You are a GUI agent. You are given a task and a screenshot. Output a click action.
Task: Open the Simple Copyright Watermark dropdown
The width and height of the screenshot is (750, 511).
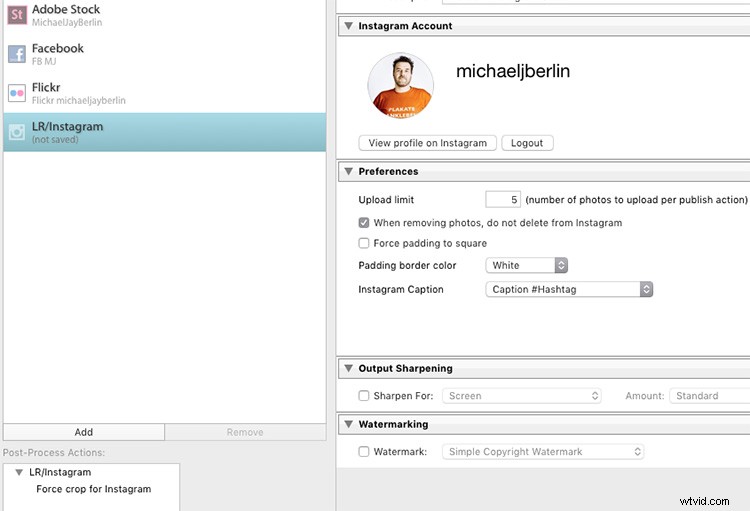543,452
